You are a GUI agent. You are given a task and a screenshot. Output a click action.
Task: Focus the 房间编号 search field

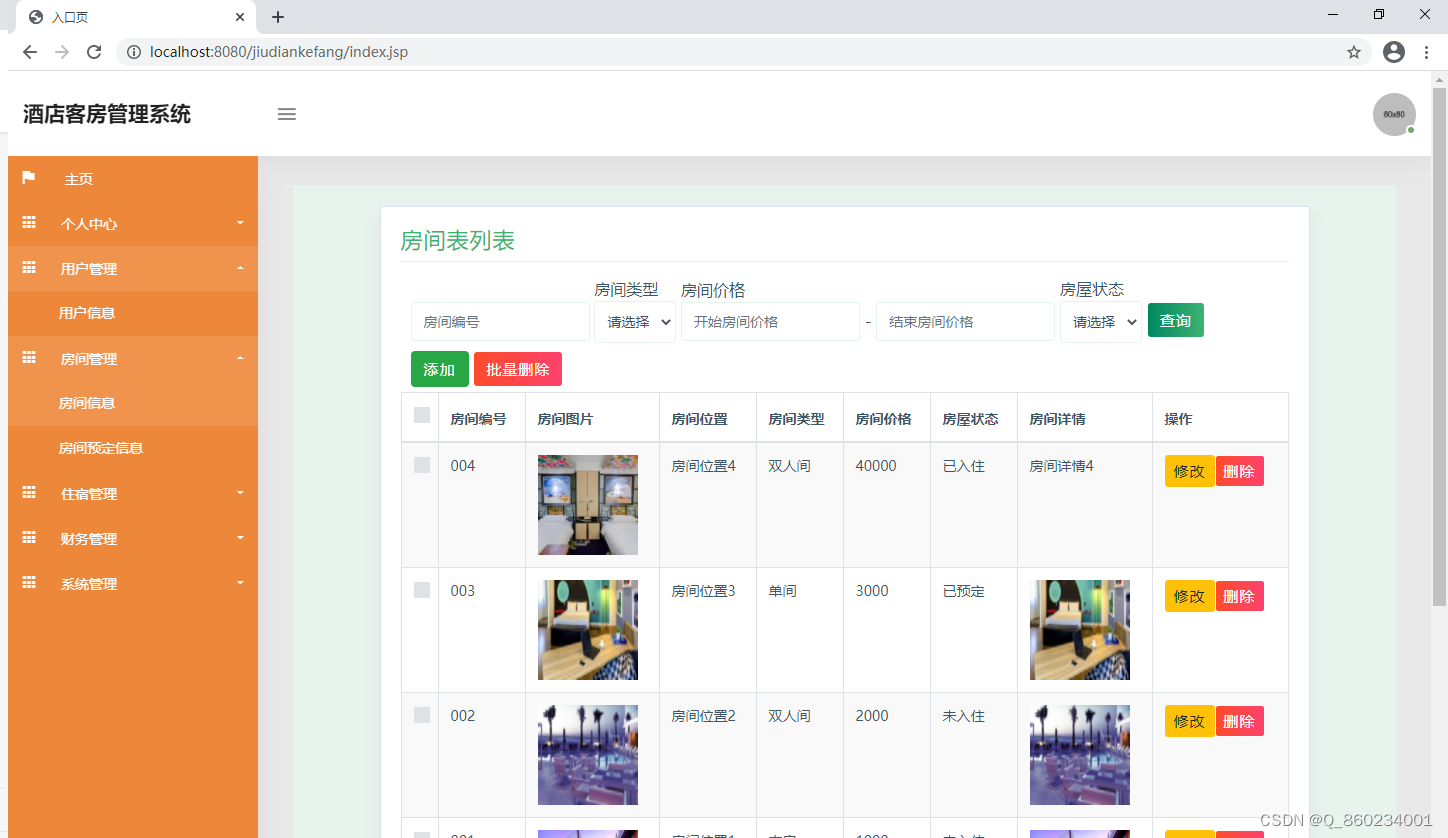click(x=500, y=322)
